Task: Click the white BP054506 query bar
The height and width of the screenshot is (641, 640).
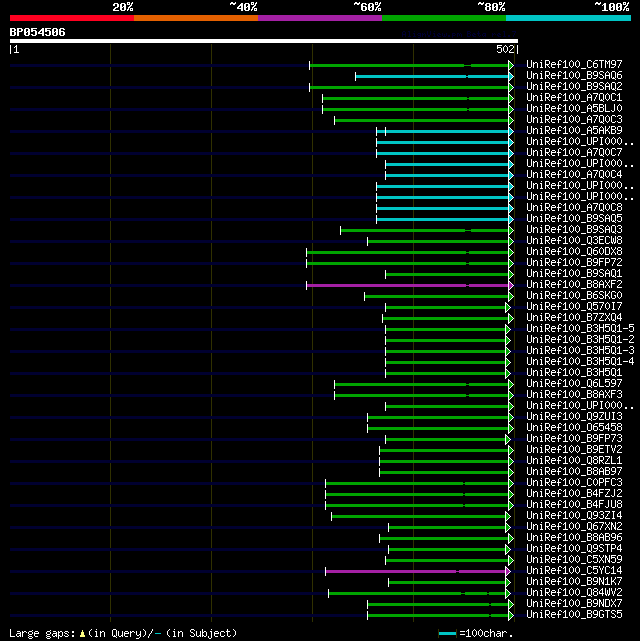Action: coord(264,41)
